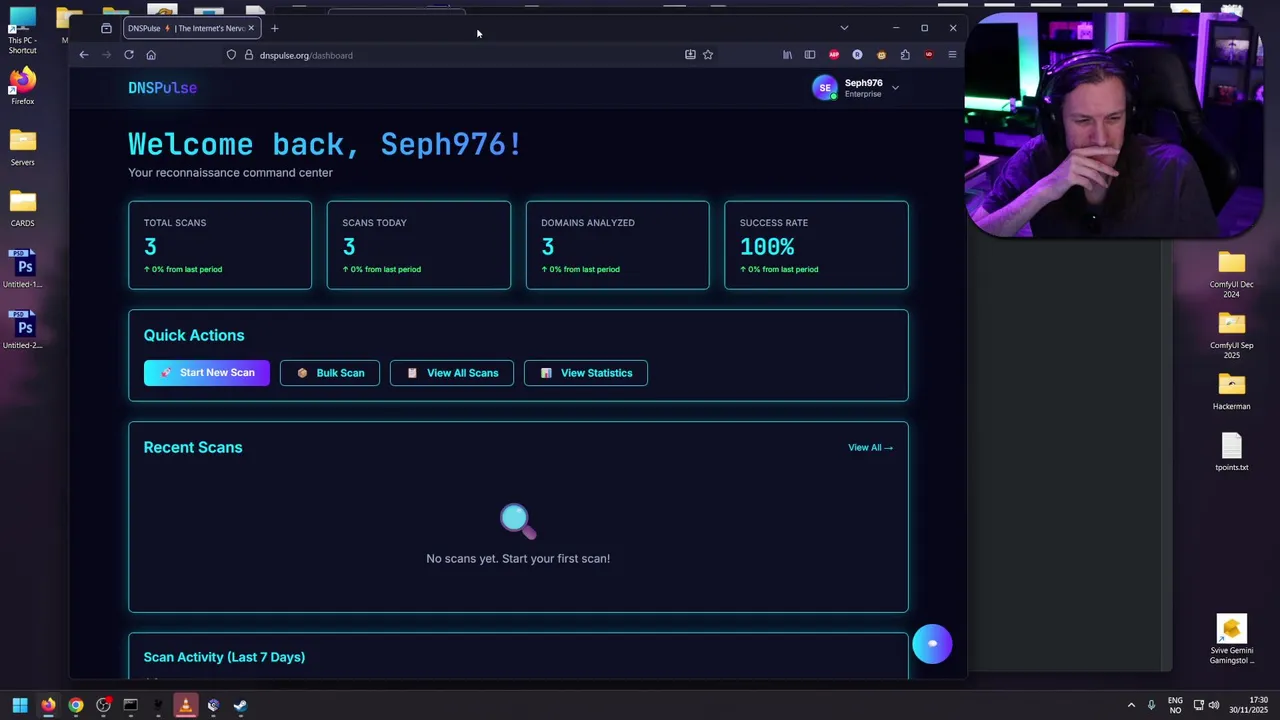Switch the ENG NO input language
The width and height of the screenshot is (1280, 720).
click(x=1175, y=705)
